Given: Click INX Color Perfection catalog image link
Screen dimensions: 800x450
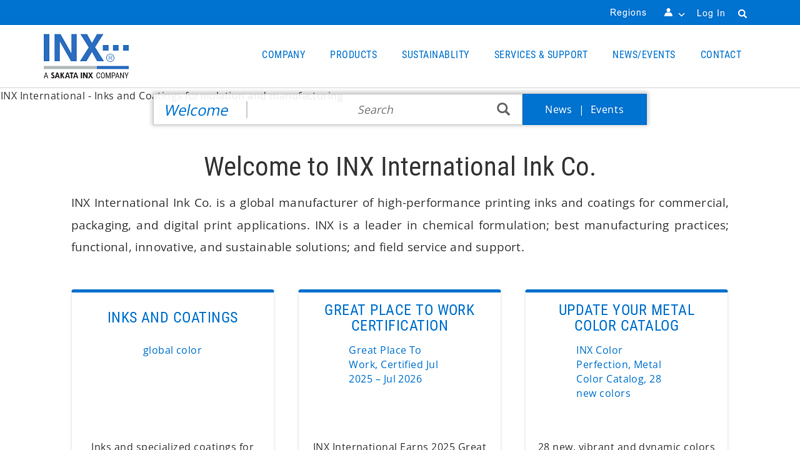Looking at the screenshot, I should 619,371.
